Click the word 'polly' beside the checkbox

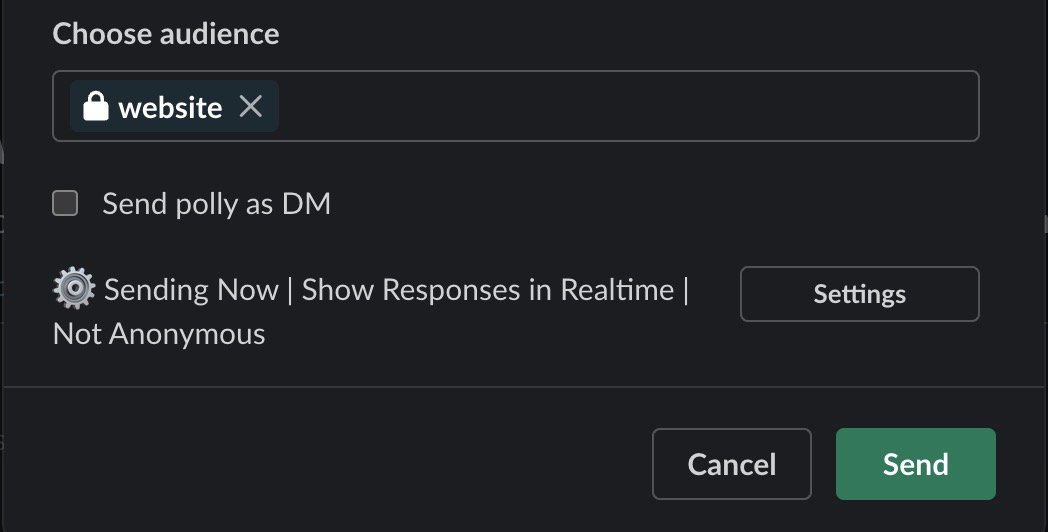(208, 205)
